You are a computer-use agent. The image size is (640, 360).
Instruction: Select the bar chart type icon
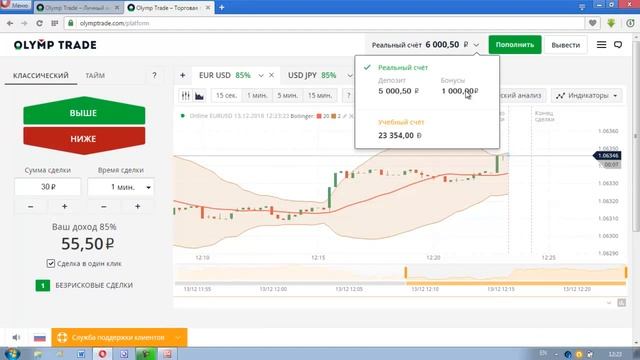pos(186,96)
